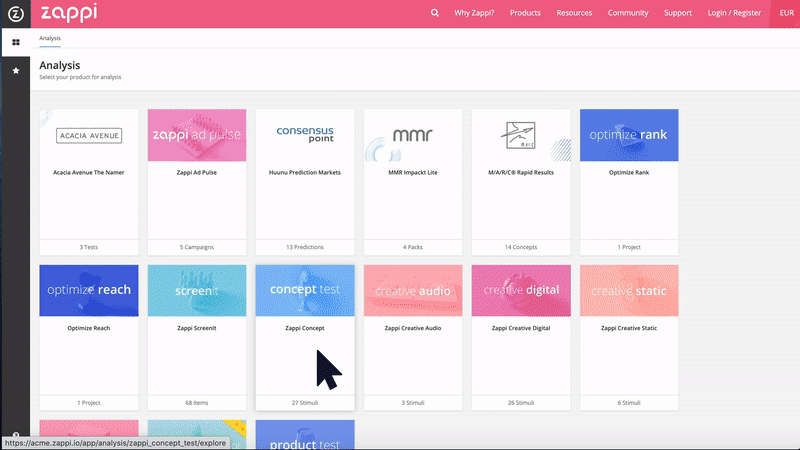
Task: Open Support menu
Action: pyautogui.click(x=678, y=13)
